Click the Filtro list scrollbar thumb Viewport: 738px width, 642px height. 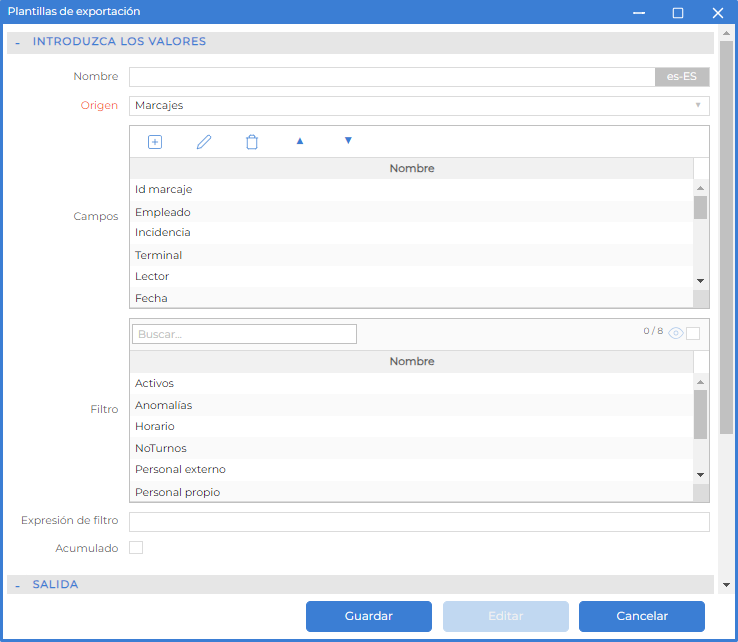[x=700, y=415]
